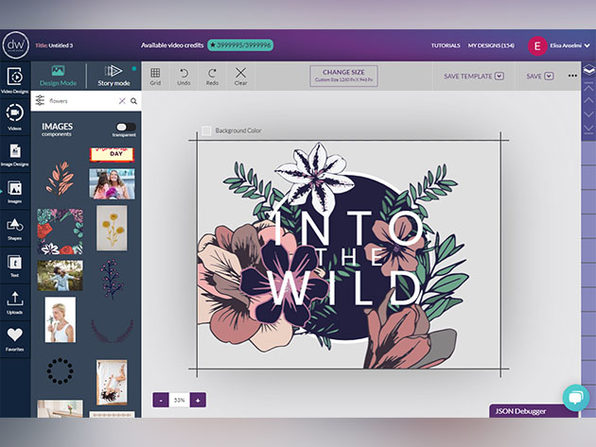Open the Videos panel icon
This screenshot has height=447, width=596.
tap(15, 117)
